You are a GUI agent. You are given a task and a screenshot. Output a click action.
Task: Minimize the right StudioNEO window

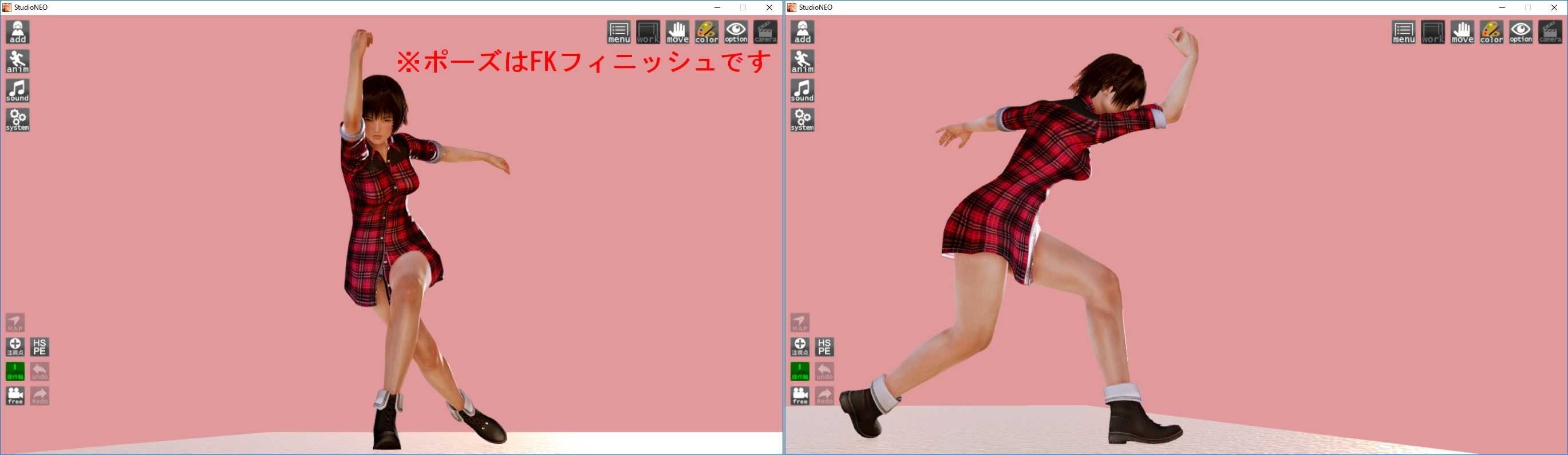coord(1502,7)
